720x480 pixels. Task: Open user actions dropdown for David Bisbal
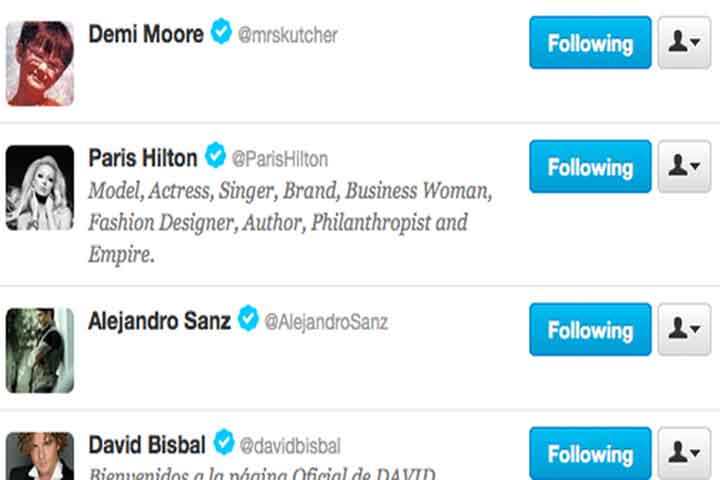tap(684, 454)
